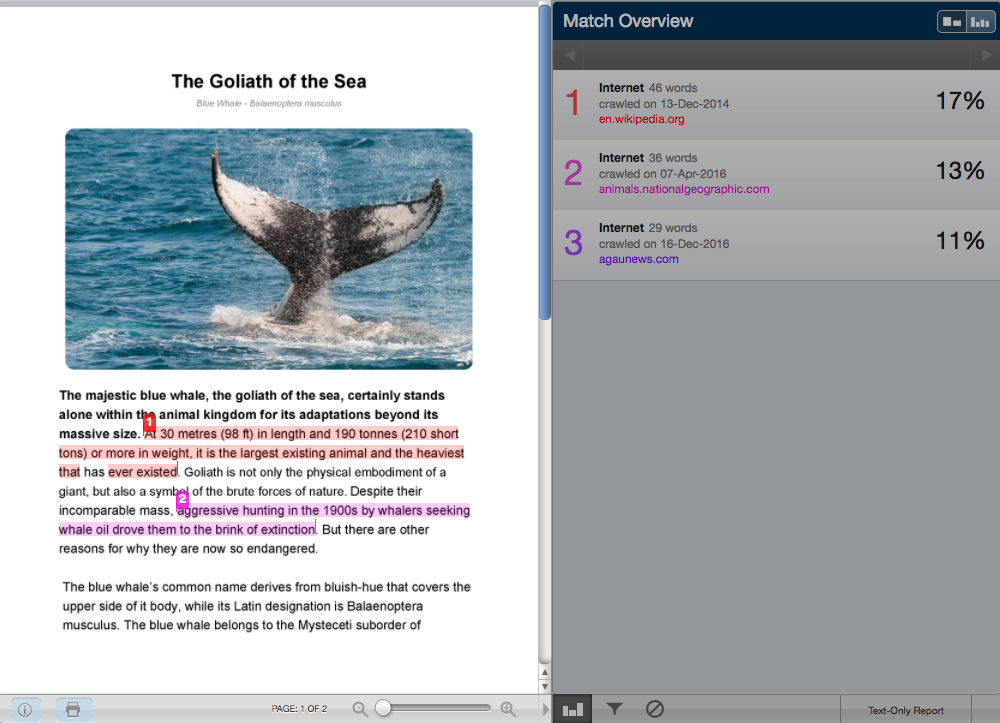The width and height of the screenshot is (1000, 723).
Task: Open the document info icon
Action: coord(26,710)
